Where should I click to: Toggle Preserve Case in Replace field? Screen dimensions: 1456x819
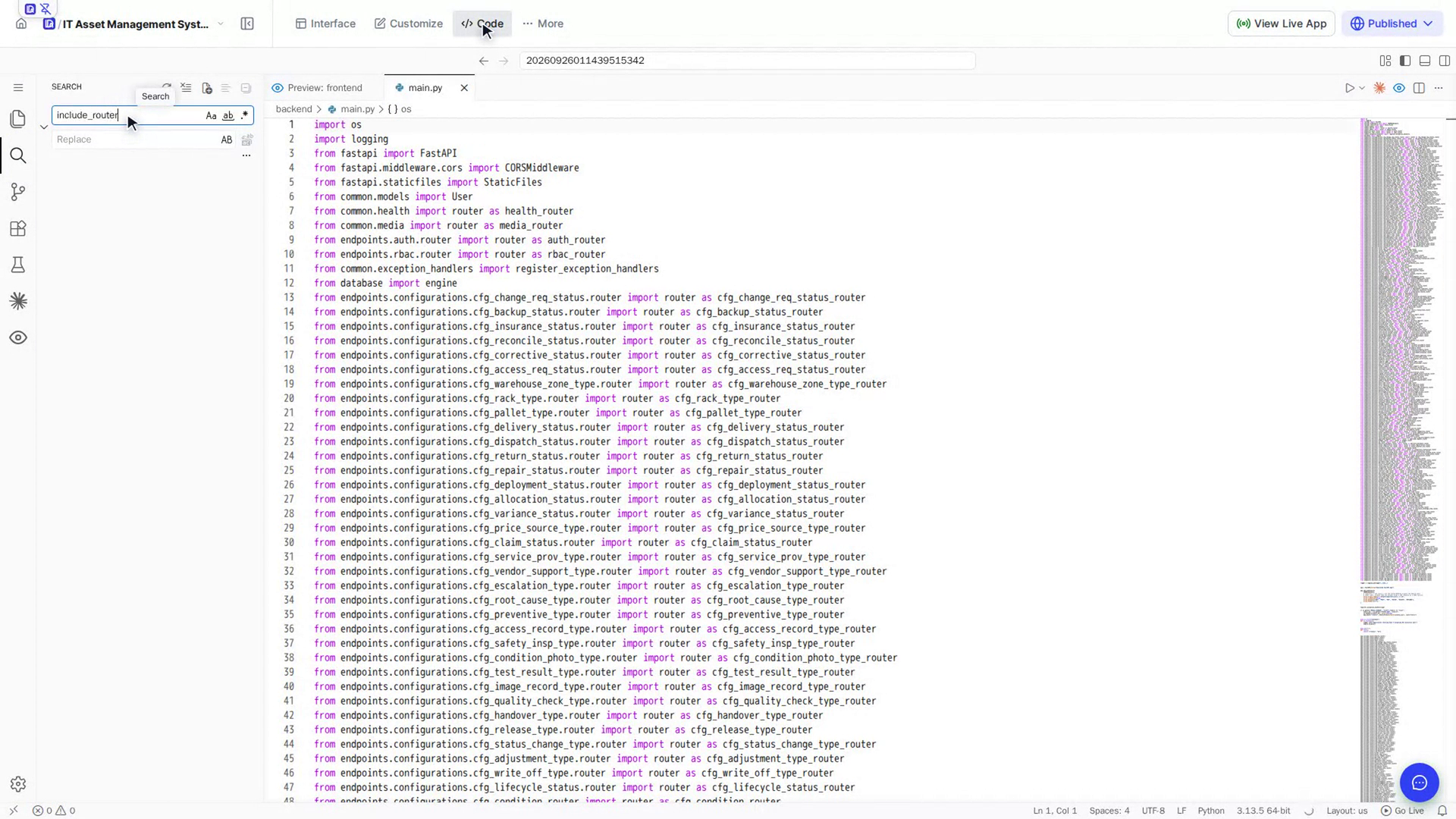[227, 140]
